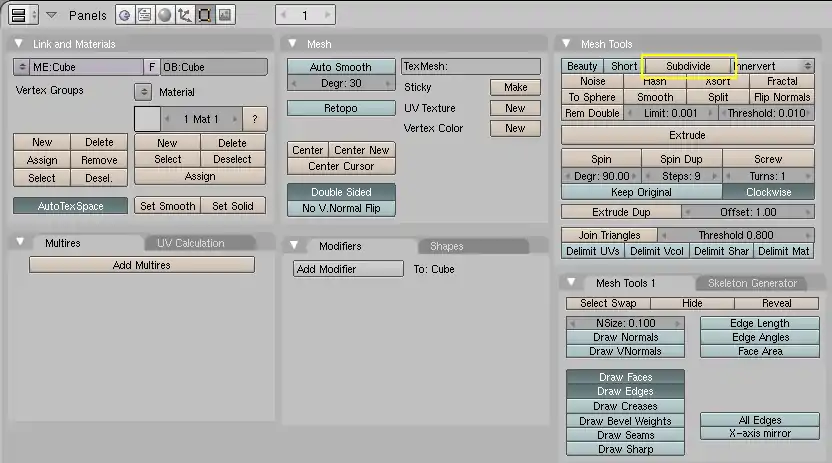Click the material color swatch
This screenshot has height=463, width=832.
point(147,119)
